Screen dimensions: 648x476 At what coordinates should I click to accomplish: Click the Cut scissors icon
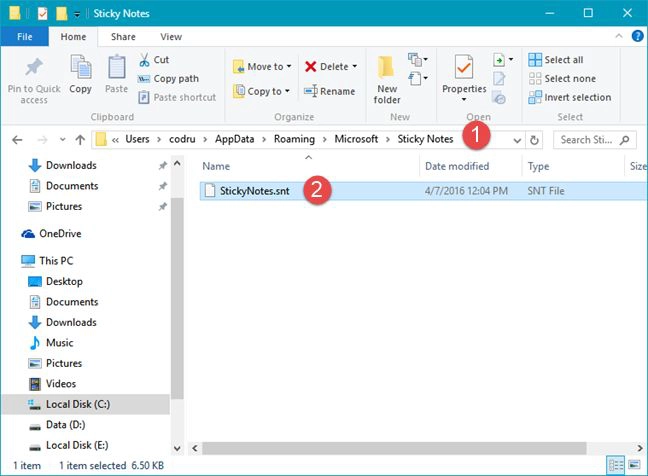pyautogui.click(x=144, y=60)
